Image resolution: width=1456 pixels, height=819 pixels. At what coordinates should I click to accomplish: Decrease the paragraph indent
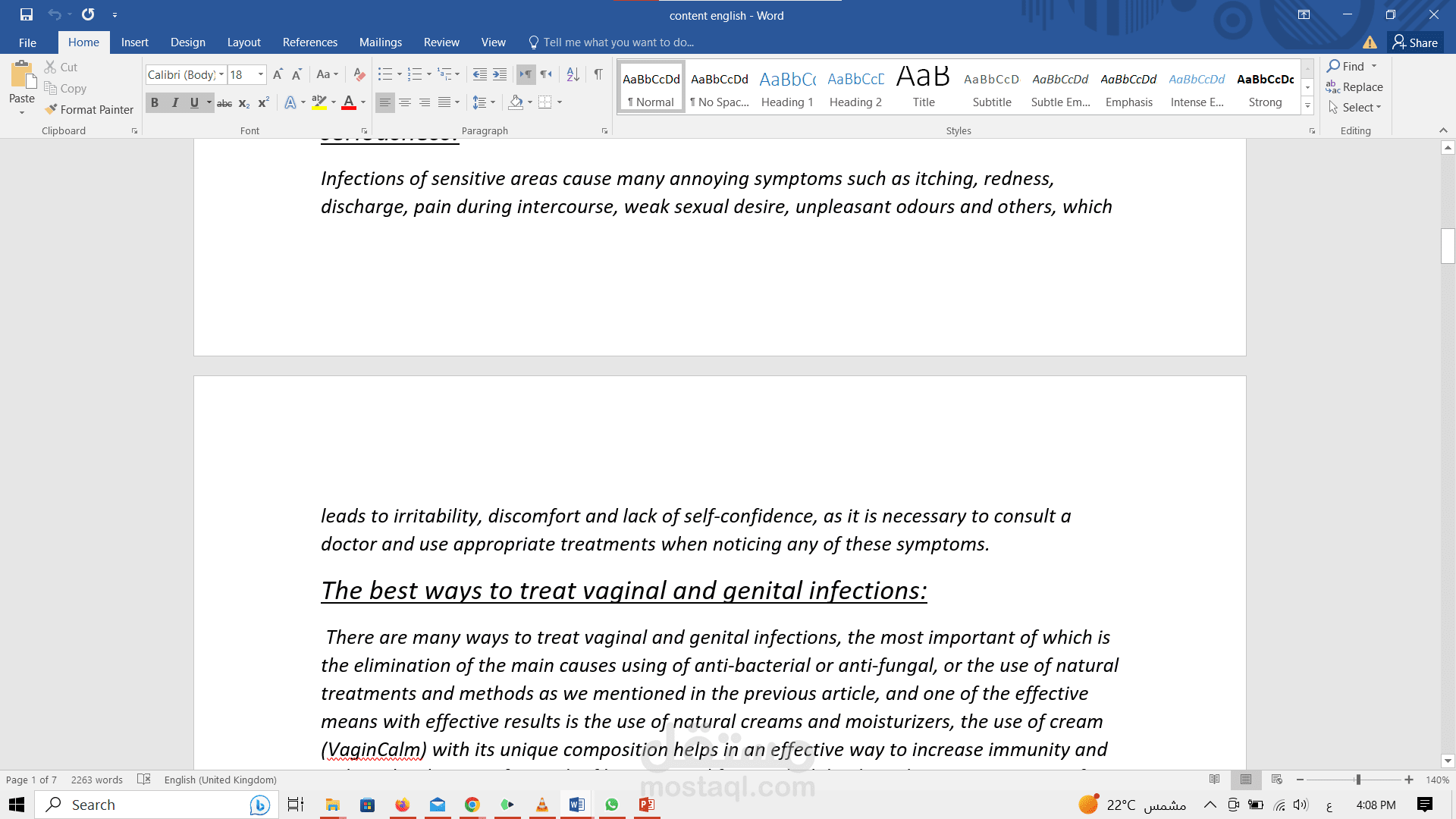click(480, 74)
